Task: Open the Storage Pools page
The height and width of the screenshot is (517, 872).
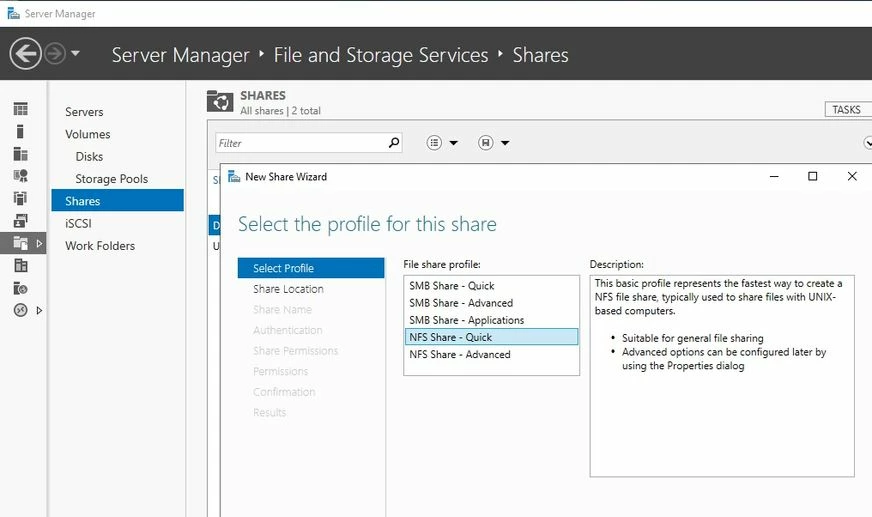Action: (111, 178)
